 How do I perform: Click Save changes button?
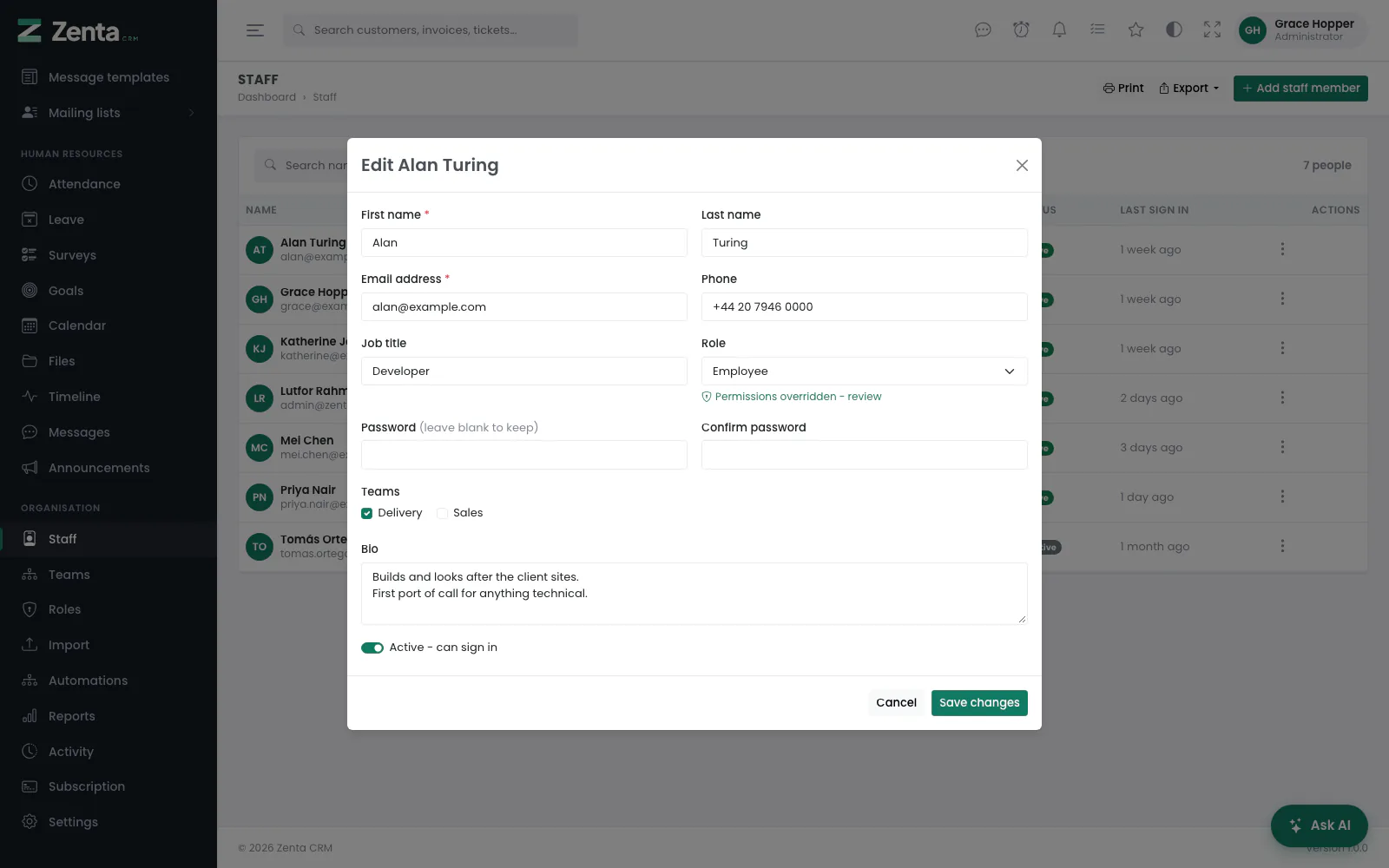pos(979,703)
